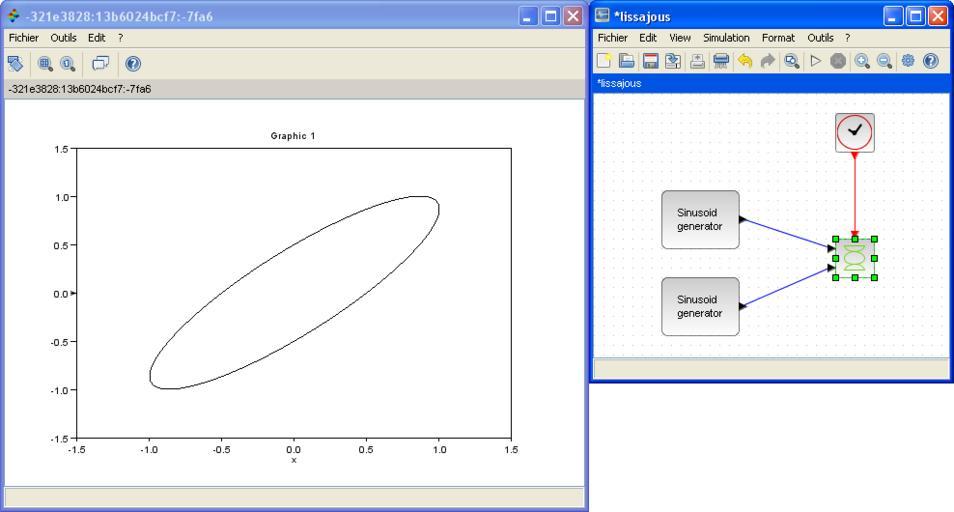Click the Rotate tool in graphic window toolbar
This screenshot has width=954, height=512.
coord(16,63)
